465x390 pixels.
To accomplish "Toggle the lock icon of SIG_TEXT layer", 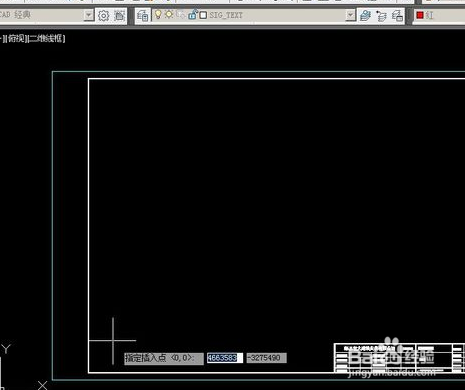I will point(192,15).
